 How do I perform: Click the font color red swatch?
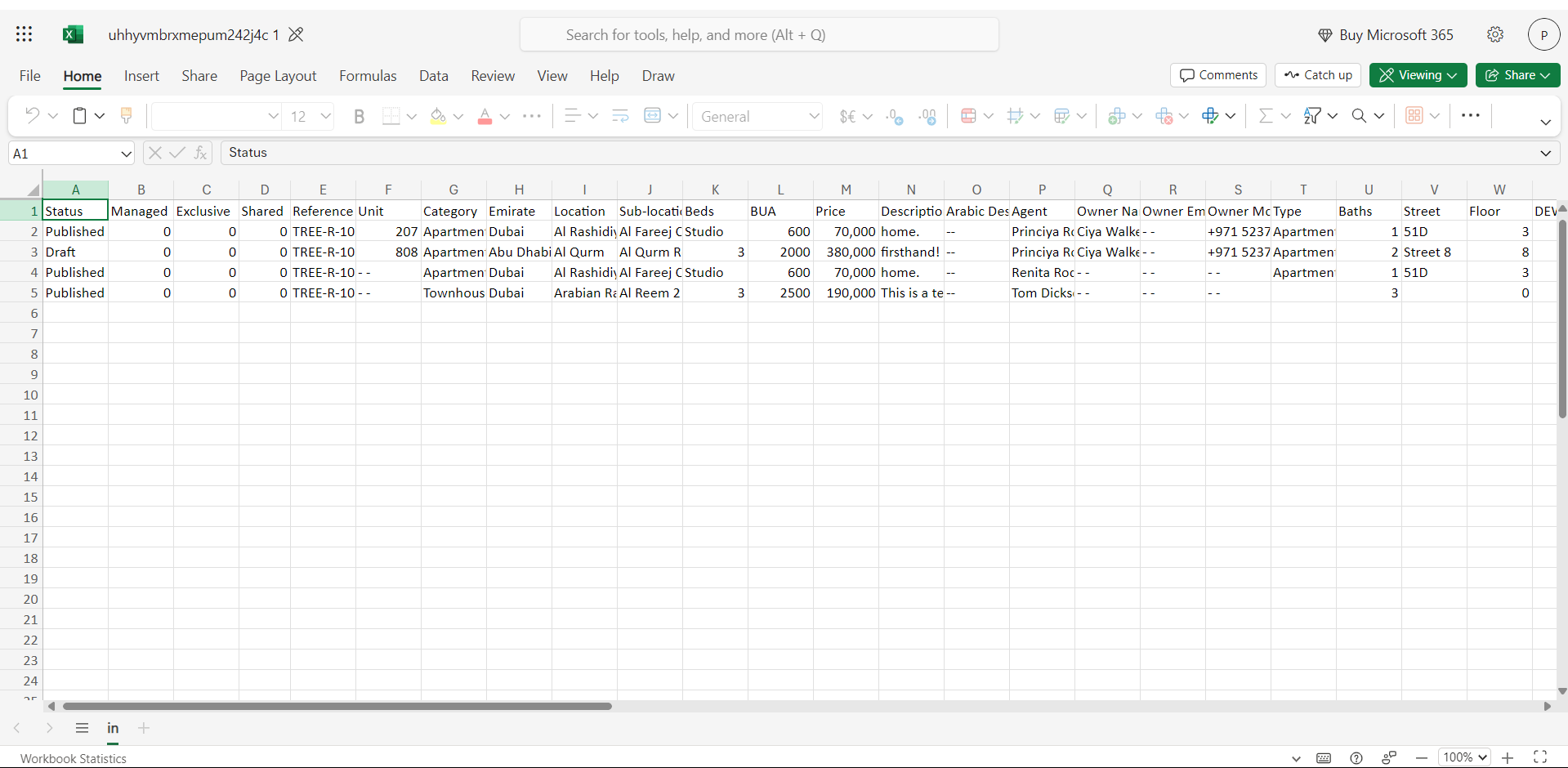pos(485,116)
